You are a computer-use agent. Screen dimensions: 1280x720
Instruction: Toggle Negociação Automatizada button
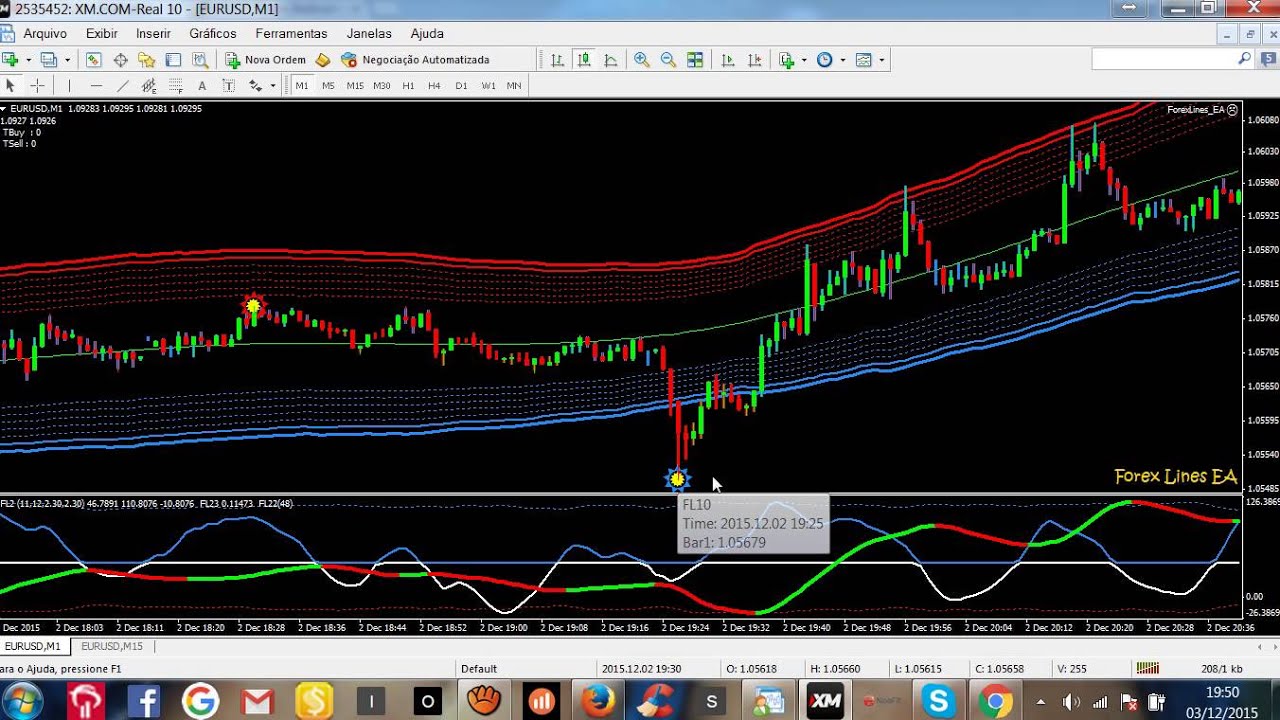tap(415, 60)
